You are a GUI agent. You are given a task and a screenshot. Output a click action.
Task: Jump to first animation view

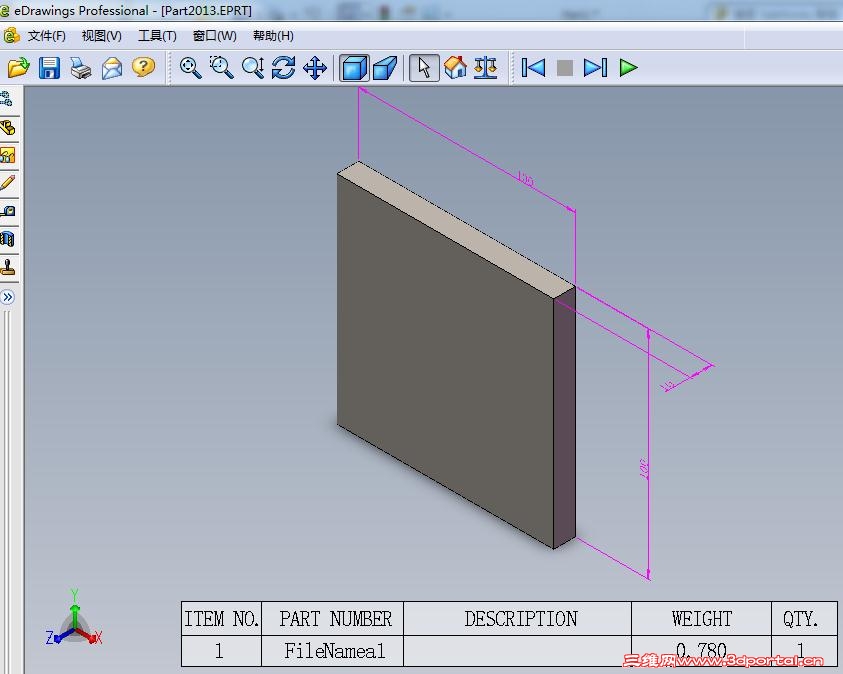pyautogui.click(x=533, y=68)
